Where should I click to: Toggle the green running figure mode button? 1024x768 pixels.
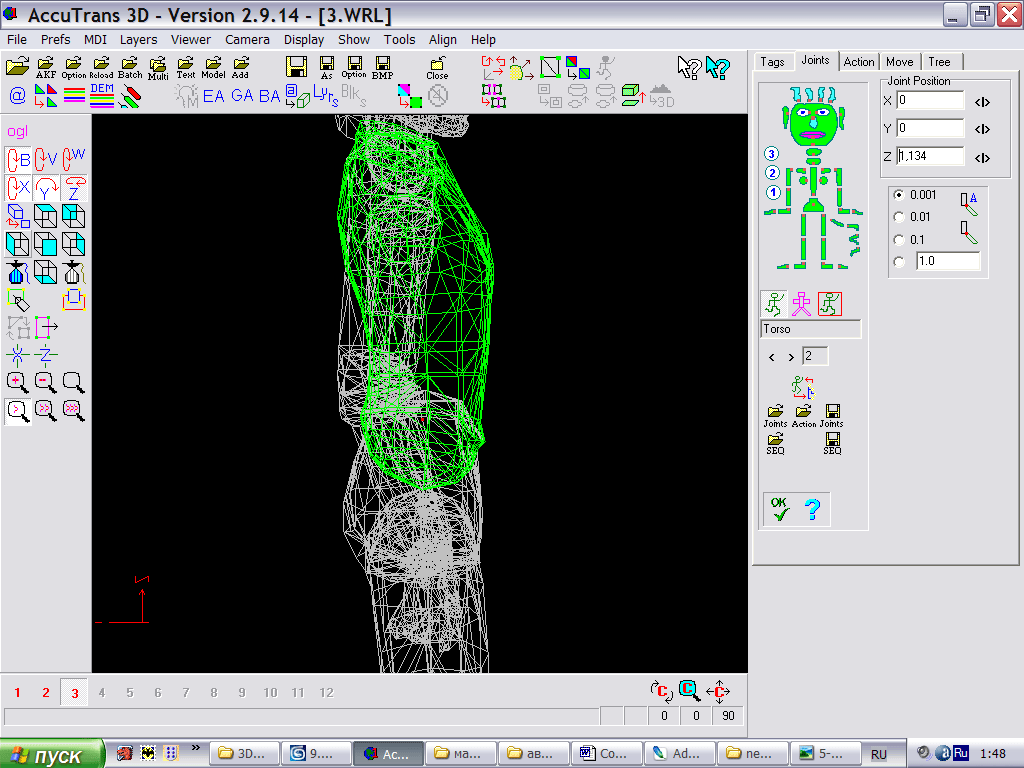click(x=774, y=304)
